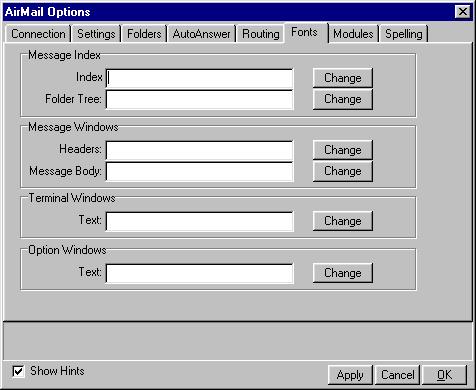The width and height of the screenshot is (476, 390).
Task: Click the Apply button
Action: coord(350,375)
